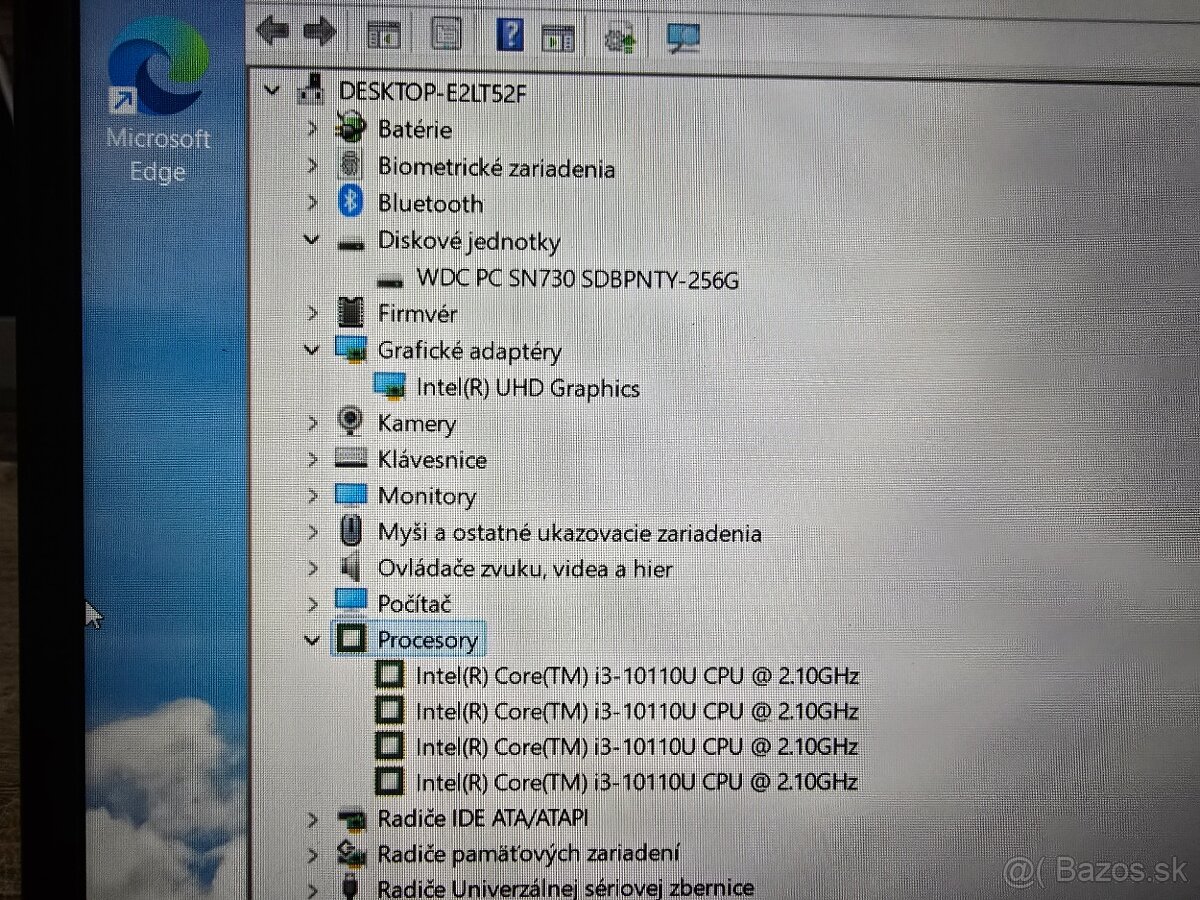The width and height of the screenshot is (1200, 900).
Task: Select Myši a ostatné ukazovacie zariadenia label
Action: coord(569,533)
